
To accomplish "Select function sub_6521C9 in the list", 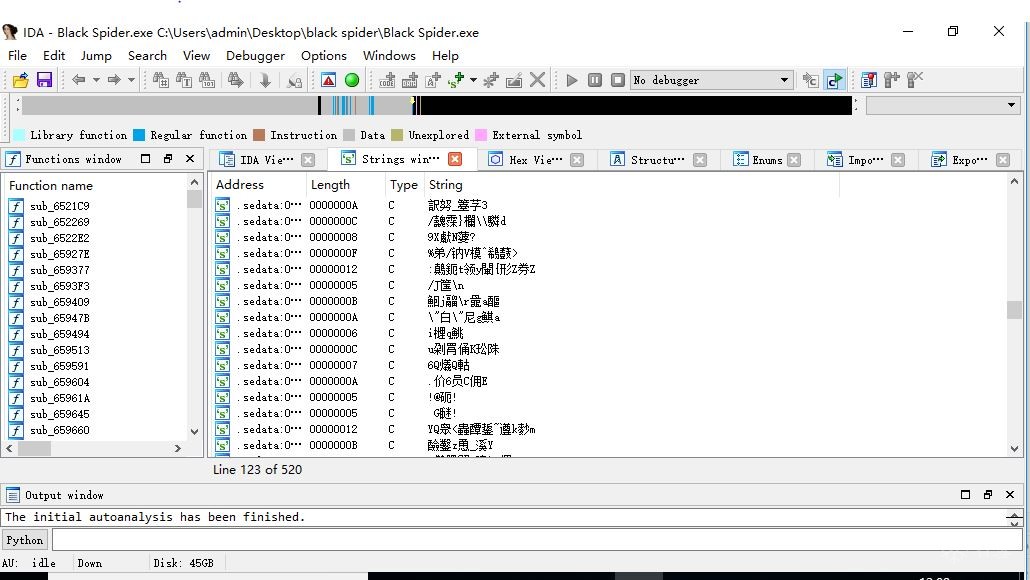I will (60, 206).
